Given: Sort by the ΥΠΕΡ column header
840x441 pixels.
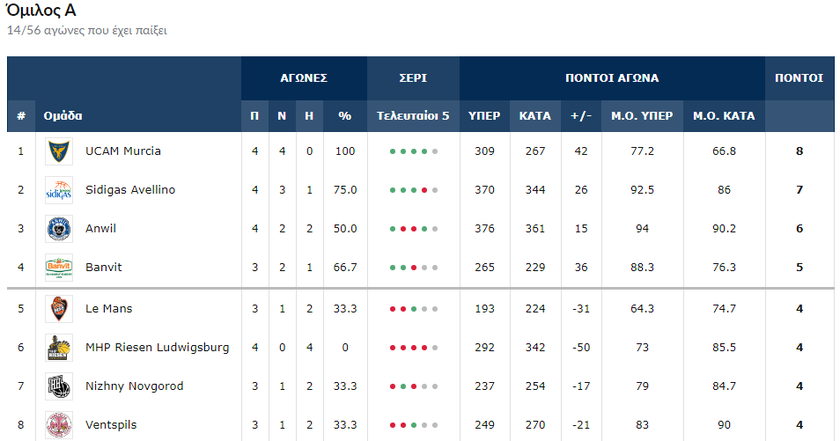Looking at the screenshot, I should (485, 116).
